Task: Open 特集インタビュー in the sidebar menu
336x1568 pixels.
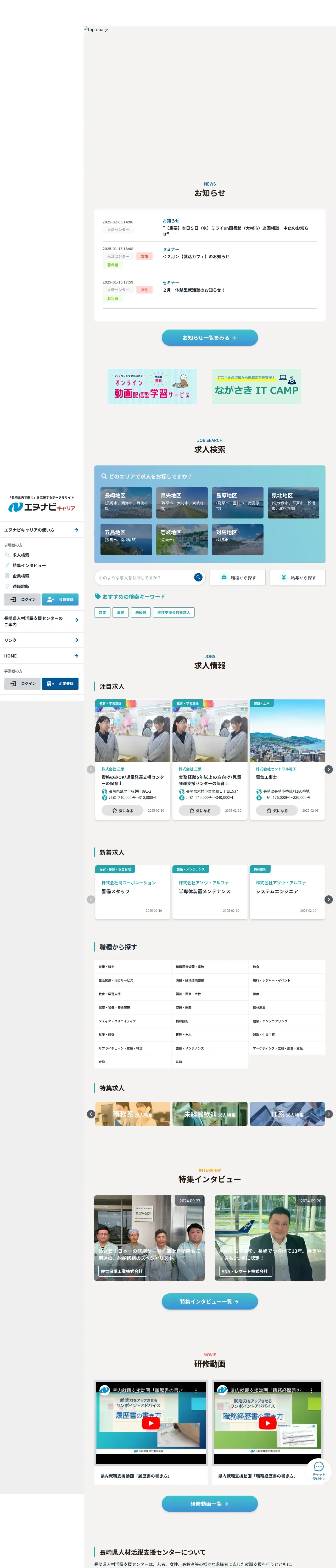Action: click(x=29, y=566)
